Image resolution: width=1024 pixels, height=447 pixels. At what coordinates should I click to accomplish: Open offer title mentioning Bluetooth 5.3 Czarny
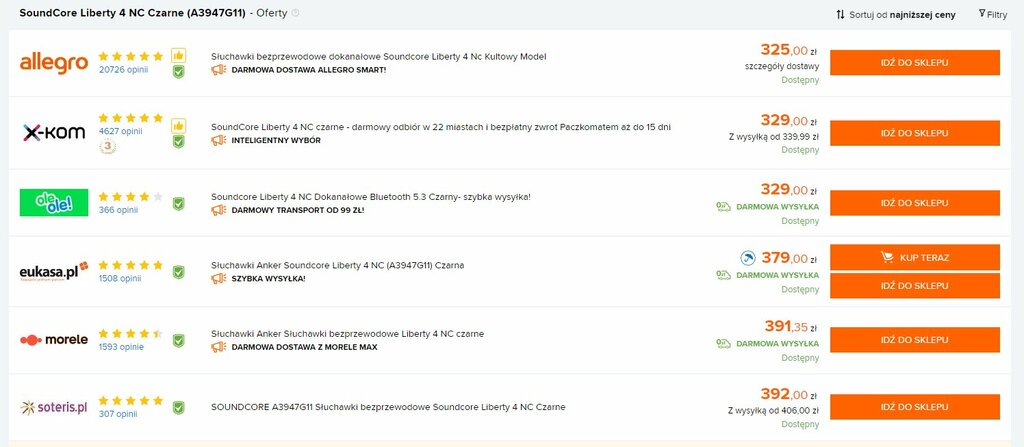tap(371, 197)
